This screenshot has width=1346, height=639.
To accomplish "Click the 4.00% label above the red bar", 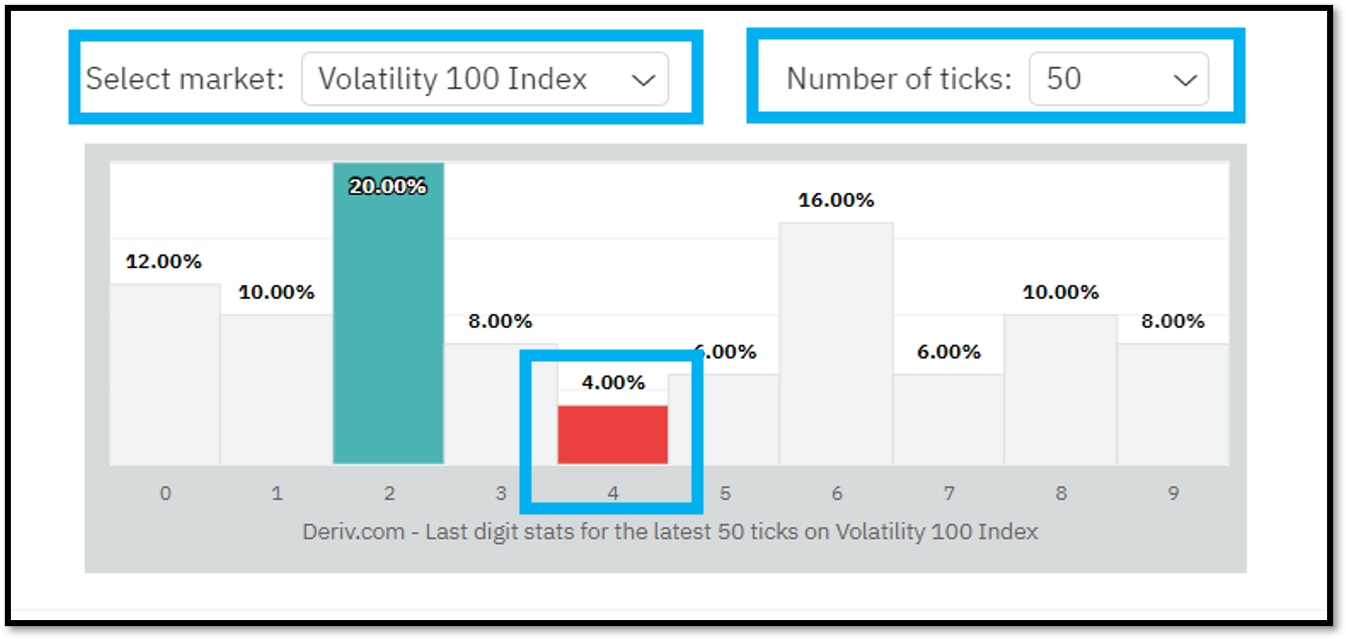I will click(613, 382).
